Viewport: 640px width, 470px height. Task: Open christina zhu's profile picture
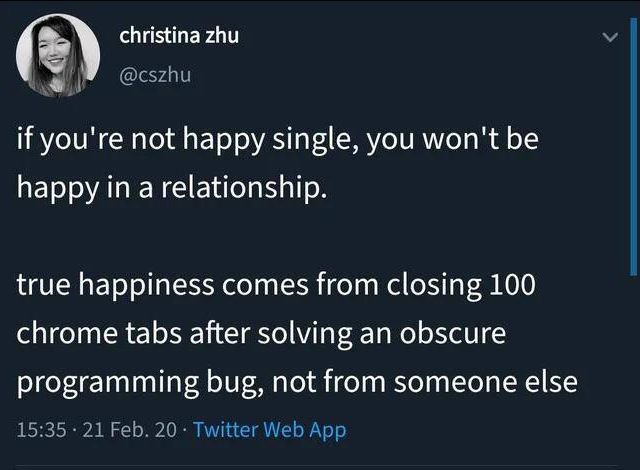click(56, 56)
